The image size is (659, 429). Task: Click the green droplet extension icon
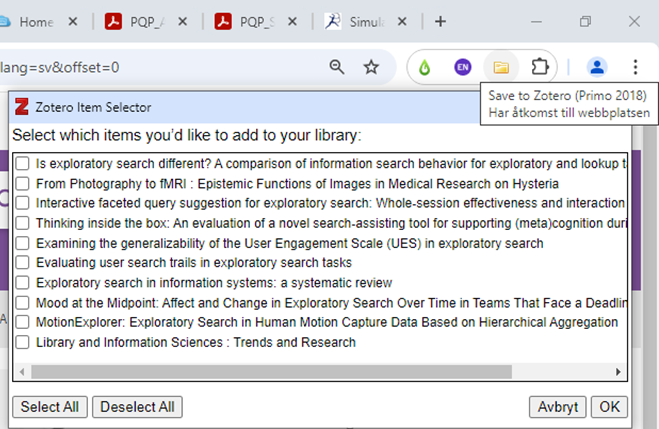[x=425, y=67]
